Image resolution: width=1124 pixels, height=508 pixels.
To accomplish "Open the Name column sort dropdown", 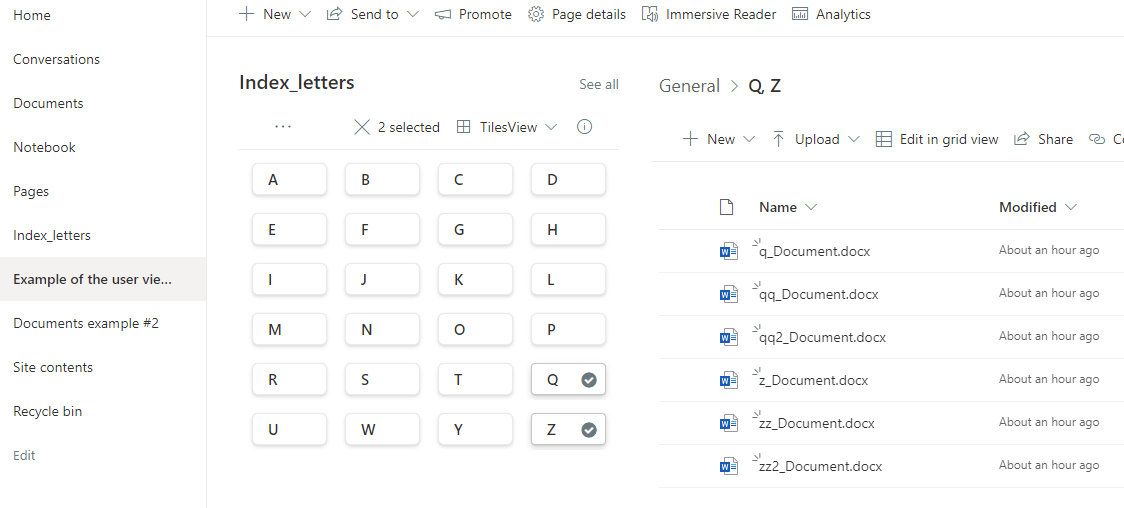I will (x=811, y=207).
